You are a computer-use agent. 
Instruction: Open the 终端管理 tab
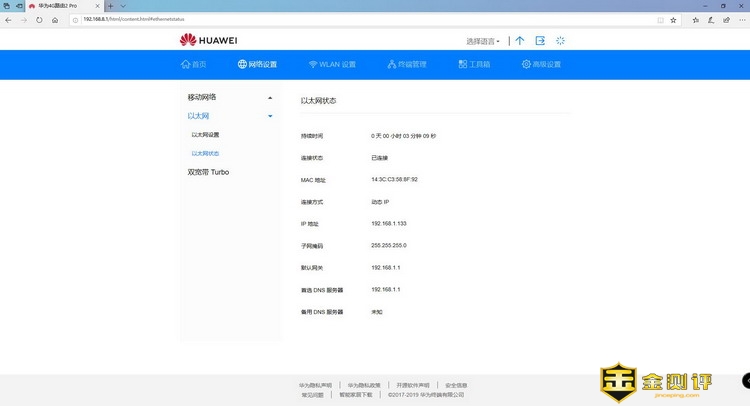coord(406,65)
